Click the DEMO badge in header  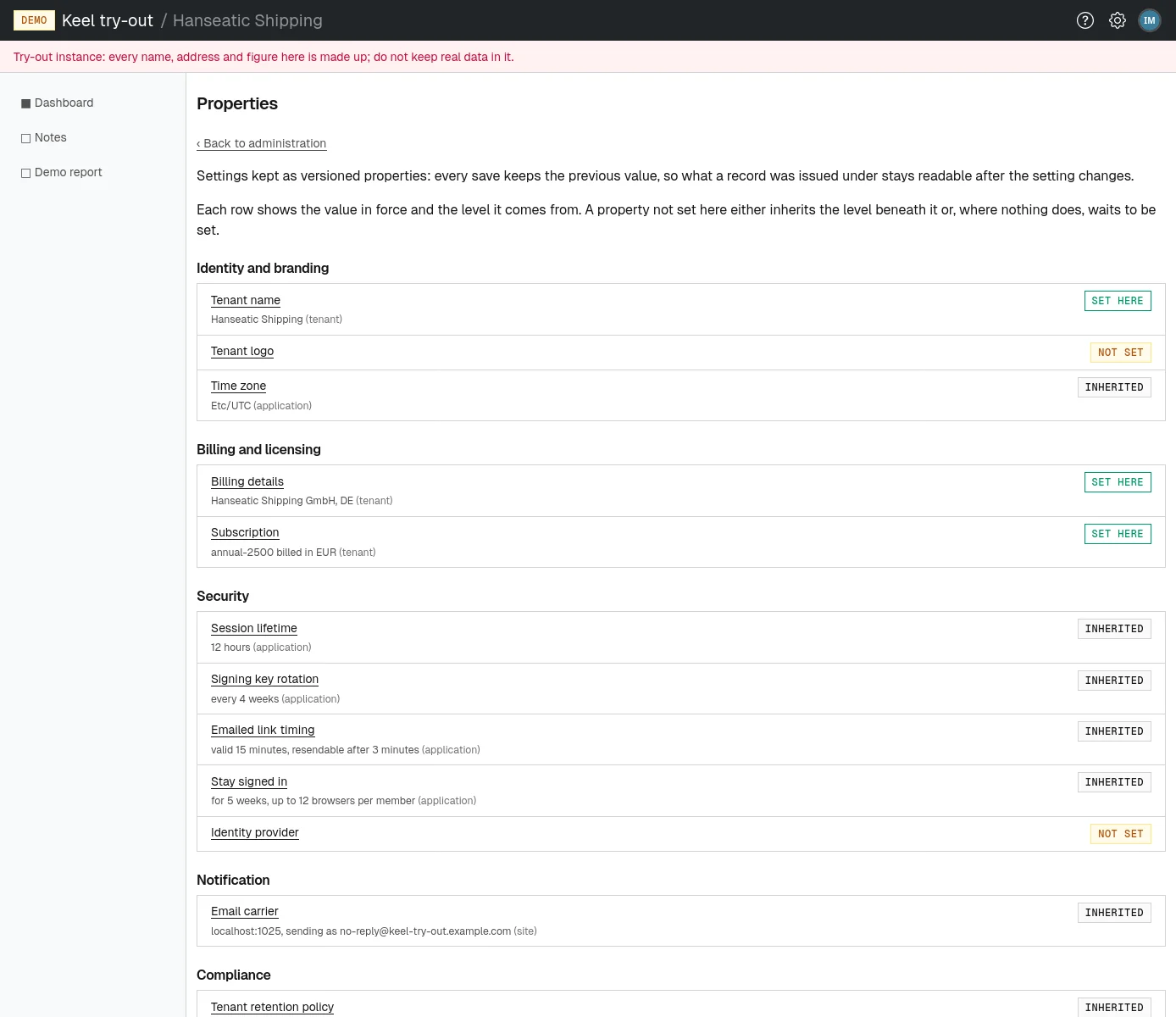(34, 20)
